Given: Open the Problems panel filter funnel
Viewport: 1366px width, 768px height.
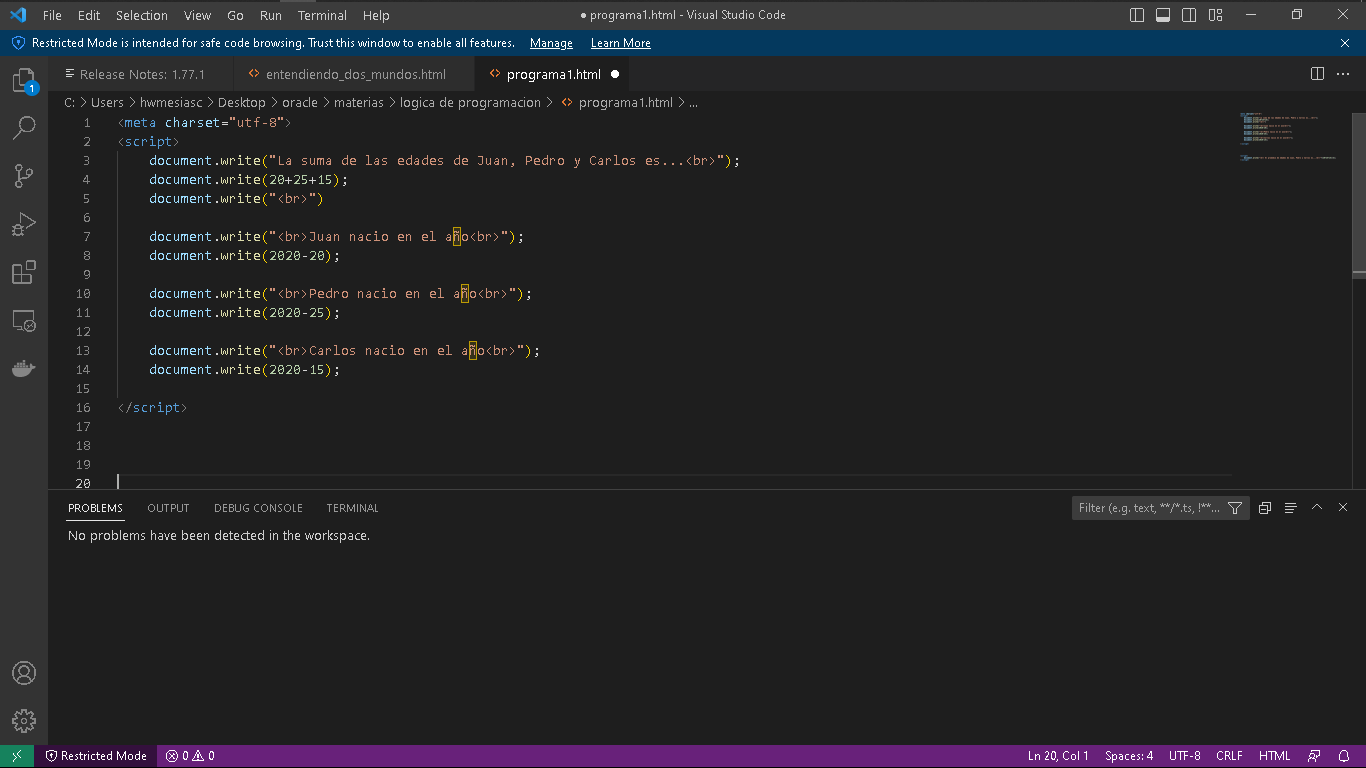Looking at the screenshot, I should [1235, 508].
